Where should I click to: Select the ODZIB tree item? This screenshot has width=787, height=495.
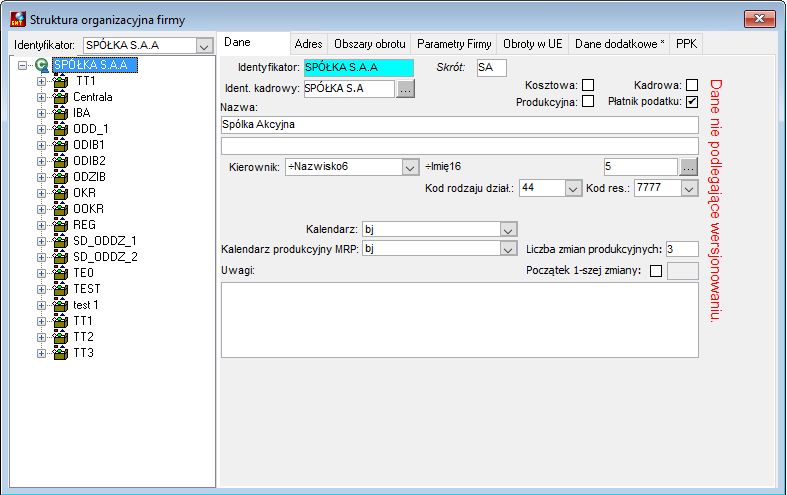pyautogui.click(x=89, y=177)
